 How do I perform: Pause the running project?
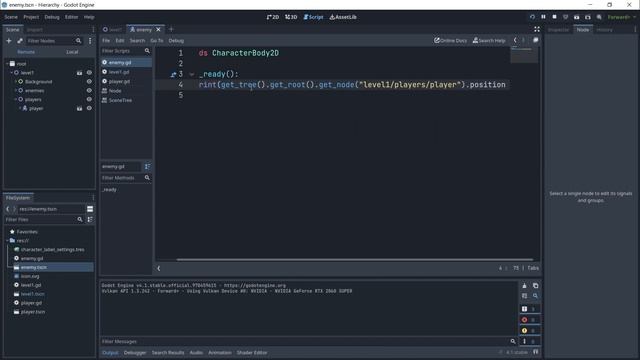click(x=543, y=17)
